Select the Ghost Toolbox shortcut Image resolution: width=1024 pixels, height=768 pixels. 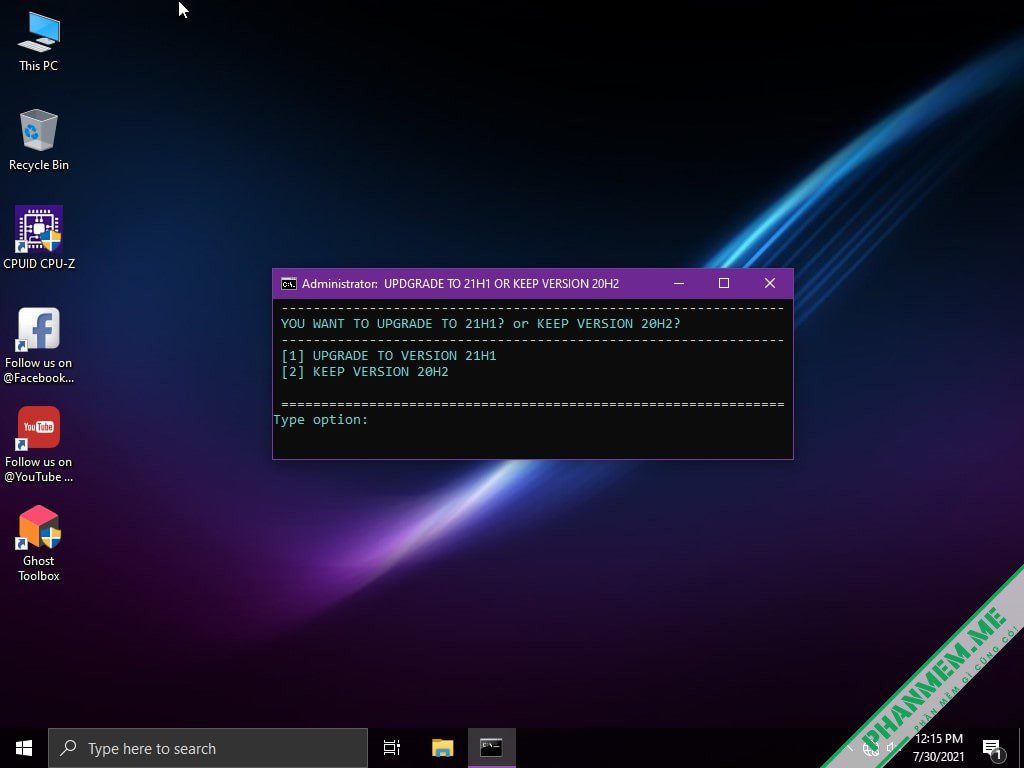(x=39, y=543)
